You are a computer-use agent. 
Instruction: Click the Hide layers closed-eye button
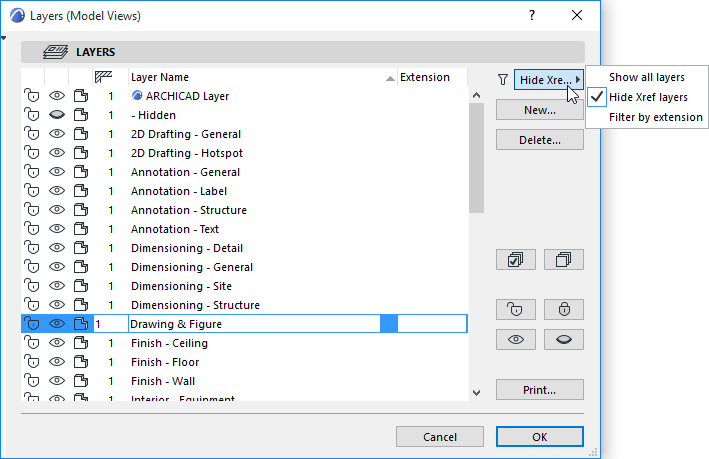pyautogui.click(x=563, y=340)
